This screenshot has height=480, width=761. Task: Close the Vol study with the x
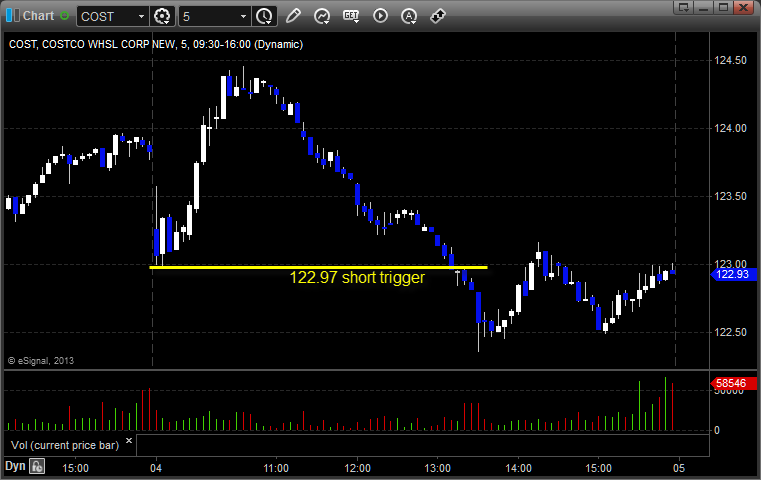129,441
